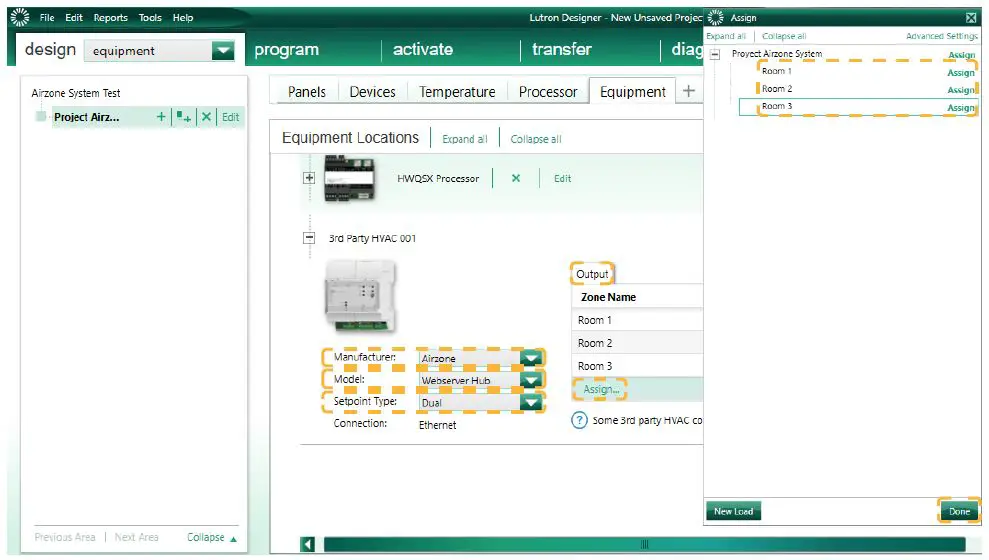Open the design section dropdown arrow

click(x=223, y=50)
